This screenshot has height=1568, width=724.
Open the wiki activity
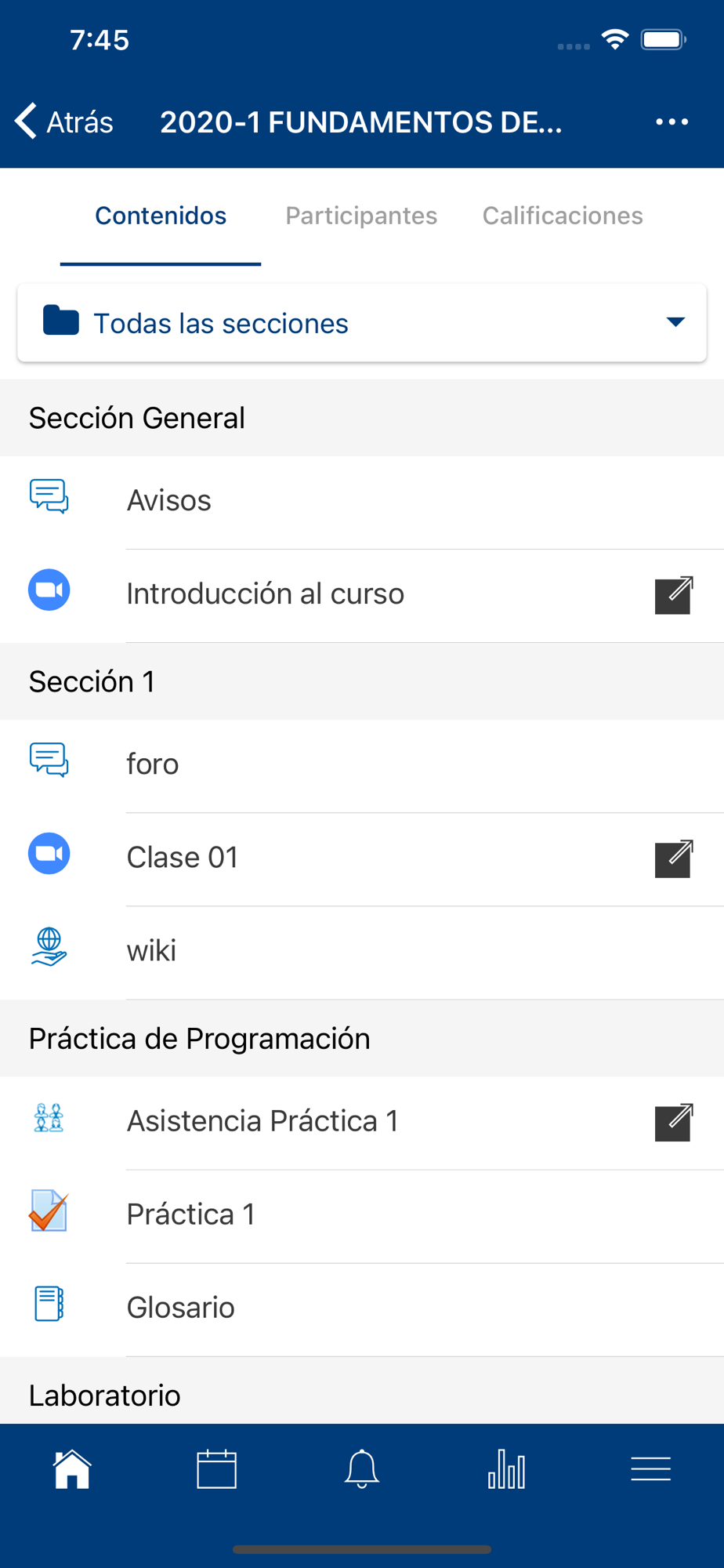[x=362, y=952]
